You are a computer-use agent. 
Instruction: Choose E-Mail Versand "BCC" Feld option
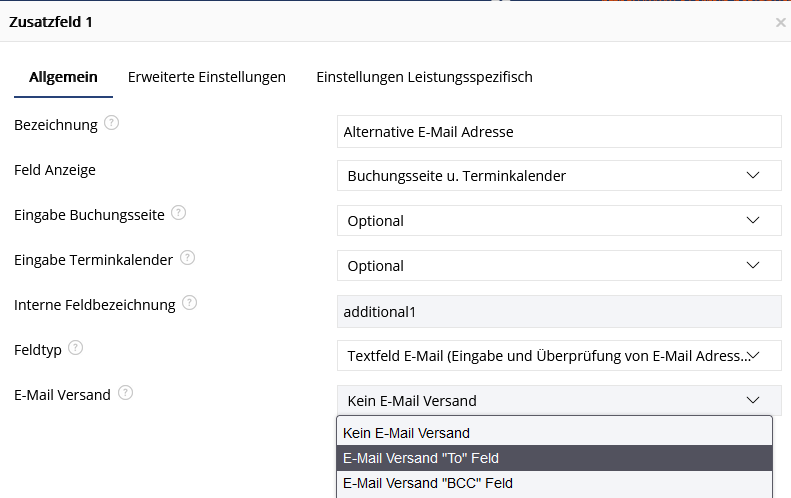pos(554,483)
